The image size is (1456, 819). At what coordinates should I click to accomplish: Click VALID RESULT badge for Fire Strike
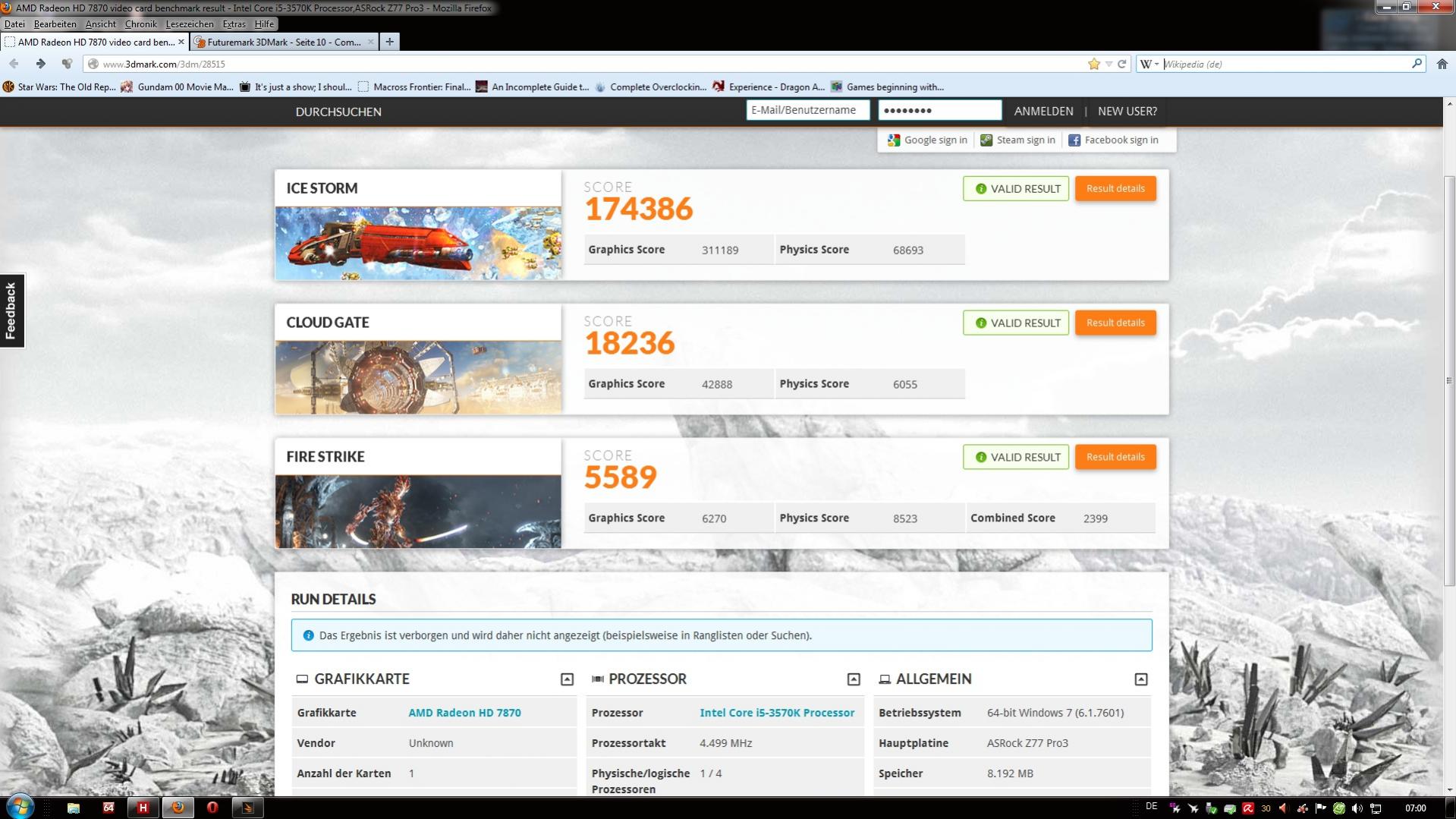coord(1016,457)
